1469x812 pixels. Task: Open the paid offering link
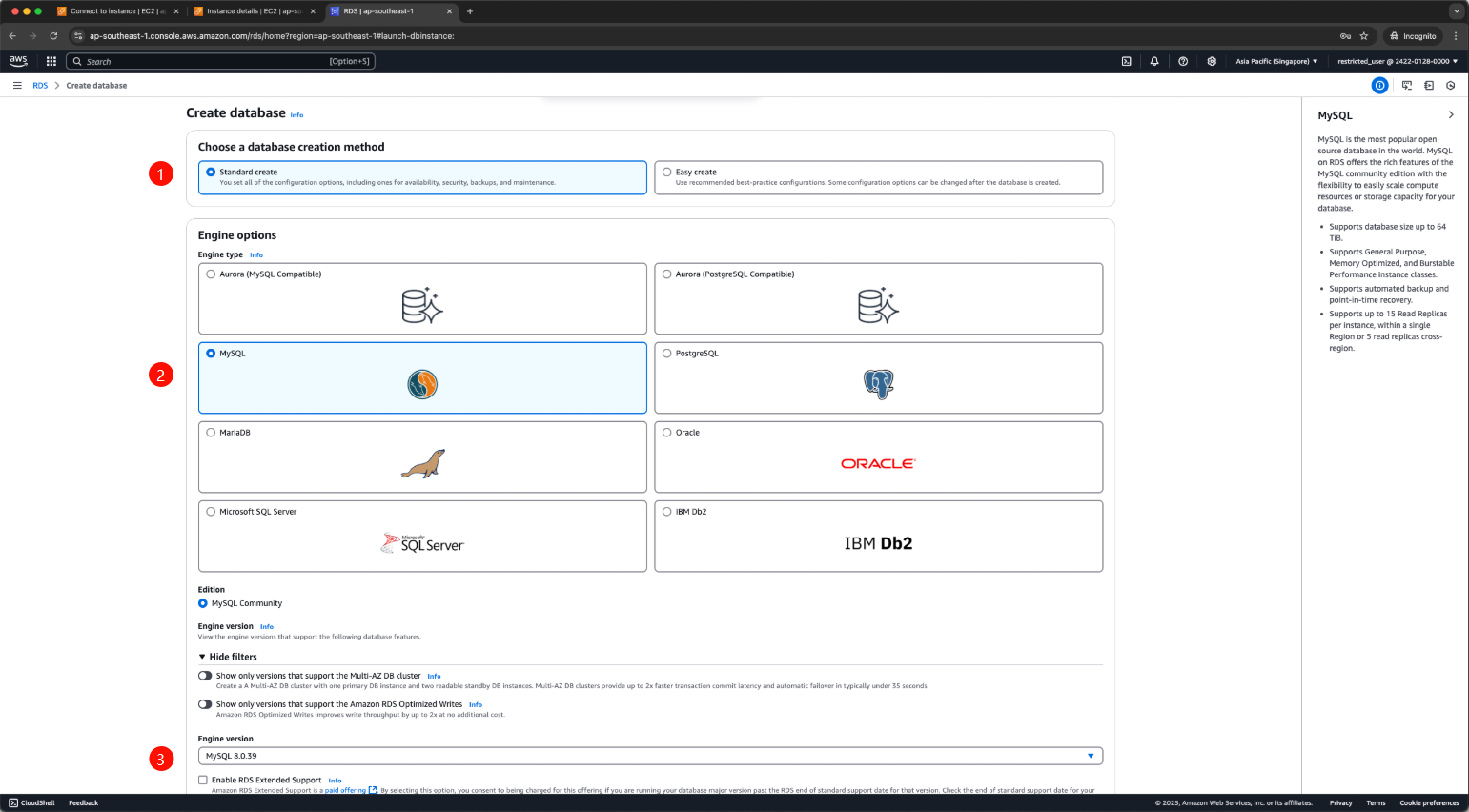coord(350,790)
